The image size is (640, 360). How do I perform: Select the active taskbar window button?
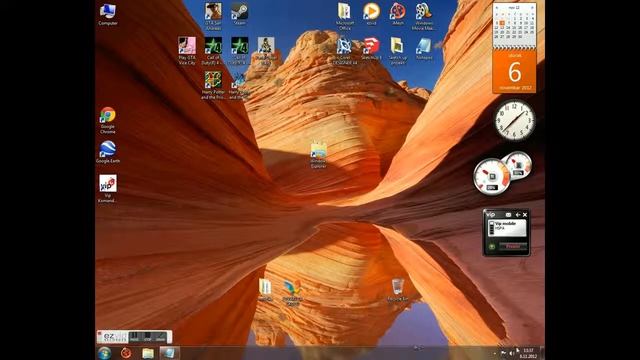(x=169, y=353)
